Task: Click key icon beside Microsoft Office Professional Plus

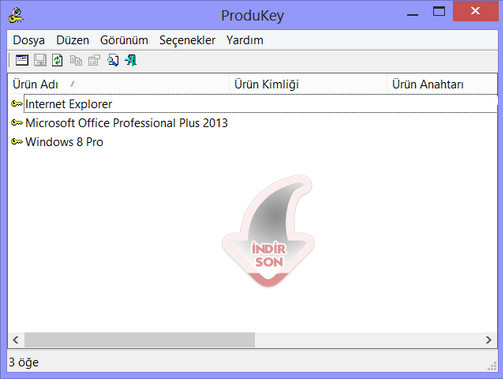Action: 17,123
